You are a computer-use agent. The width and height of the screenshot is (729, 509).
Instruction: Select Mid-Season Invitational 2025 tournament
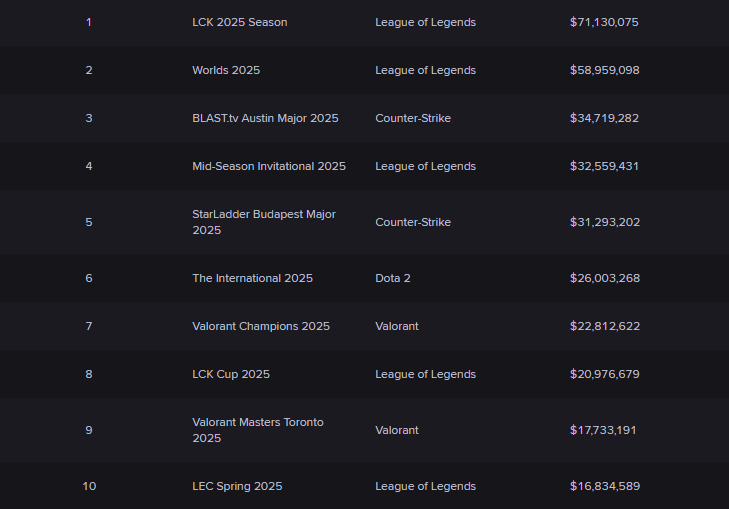click(x=269, y=166)
